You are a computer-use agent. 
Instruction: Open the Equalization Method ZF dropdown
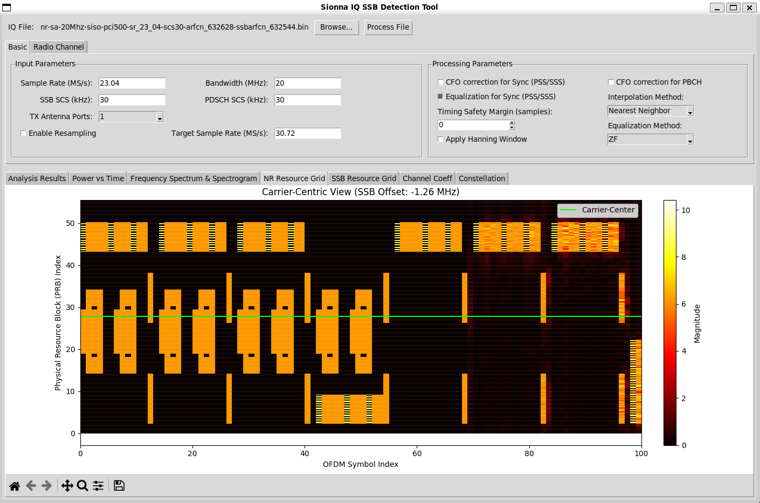coord(650,140)
